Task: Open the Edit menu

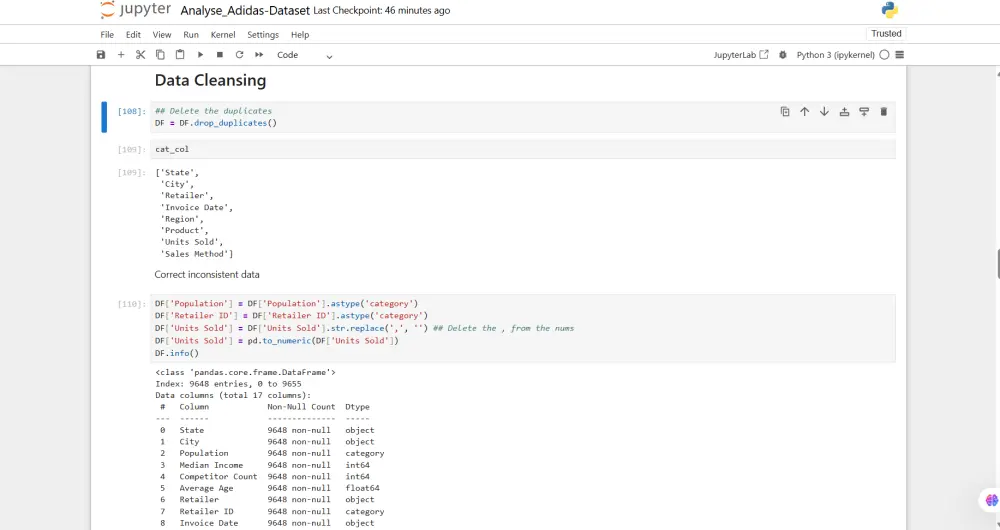Action: pos(133,34)
